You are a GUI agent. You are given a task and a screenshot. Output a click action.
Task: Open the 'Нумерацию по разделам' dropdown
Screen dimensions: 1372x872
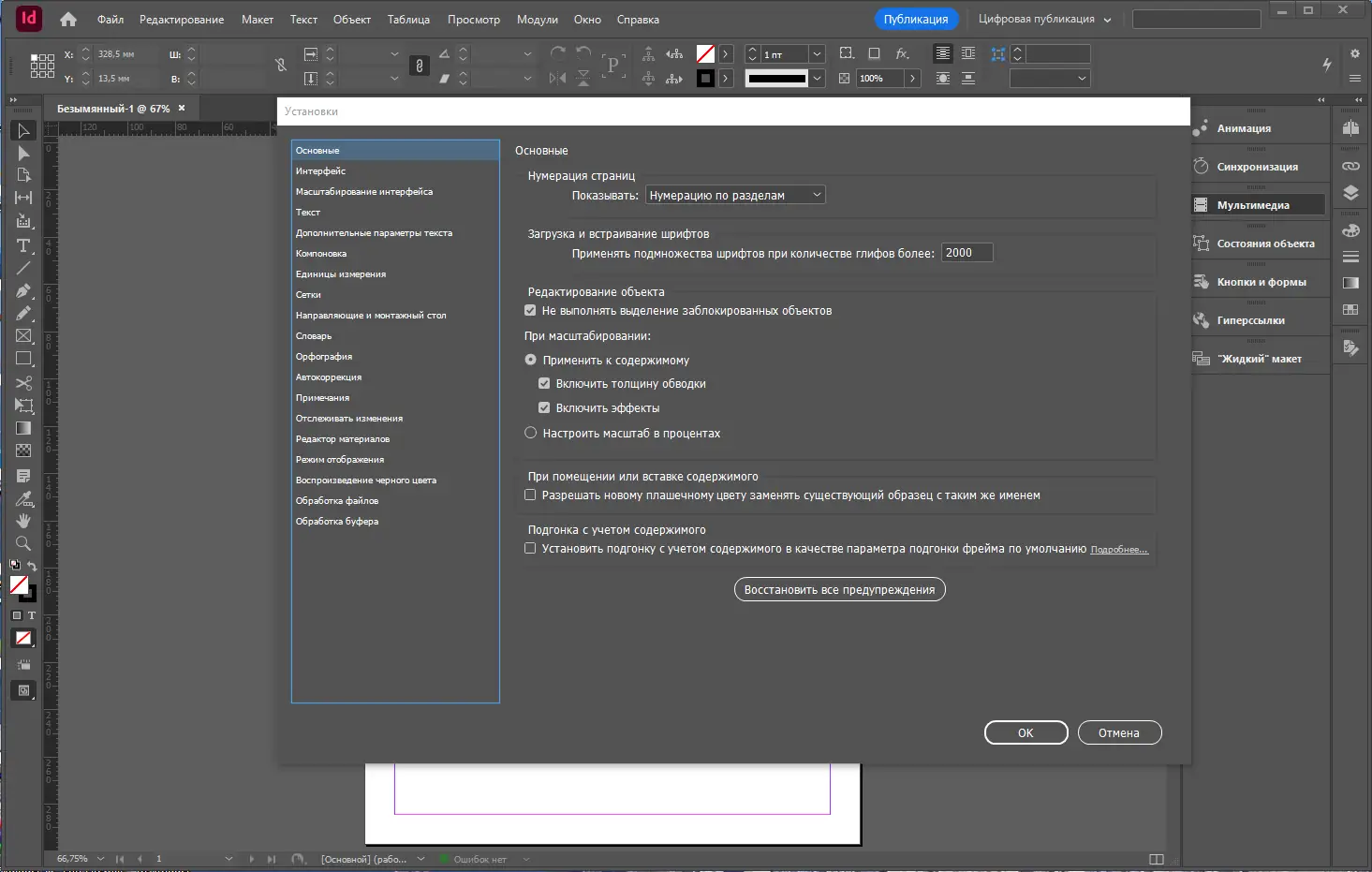point(736,196)
